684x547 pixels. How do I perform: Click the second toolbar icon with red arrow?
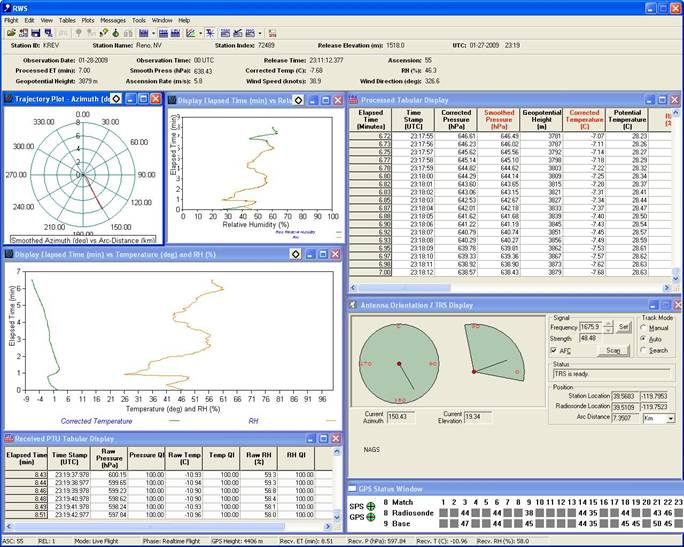(24, 33)
